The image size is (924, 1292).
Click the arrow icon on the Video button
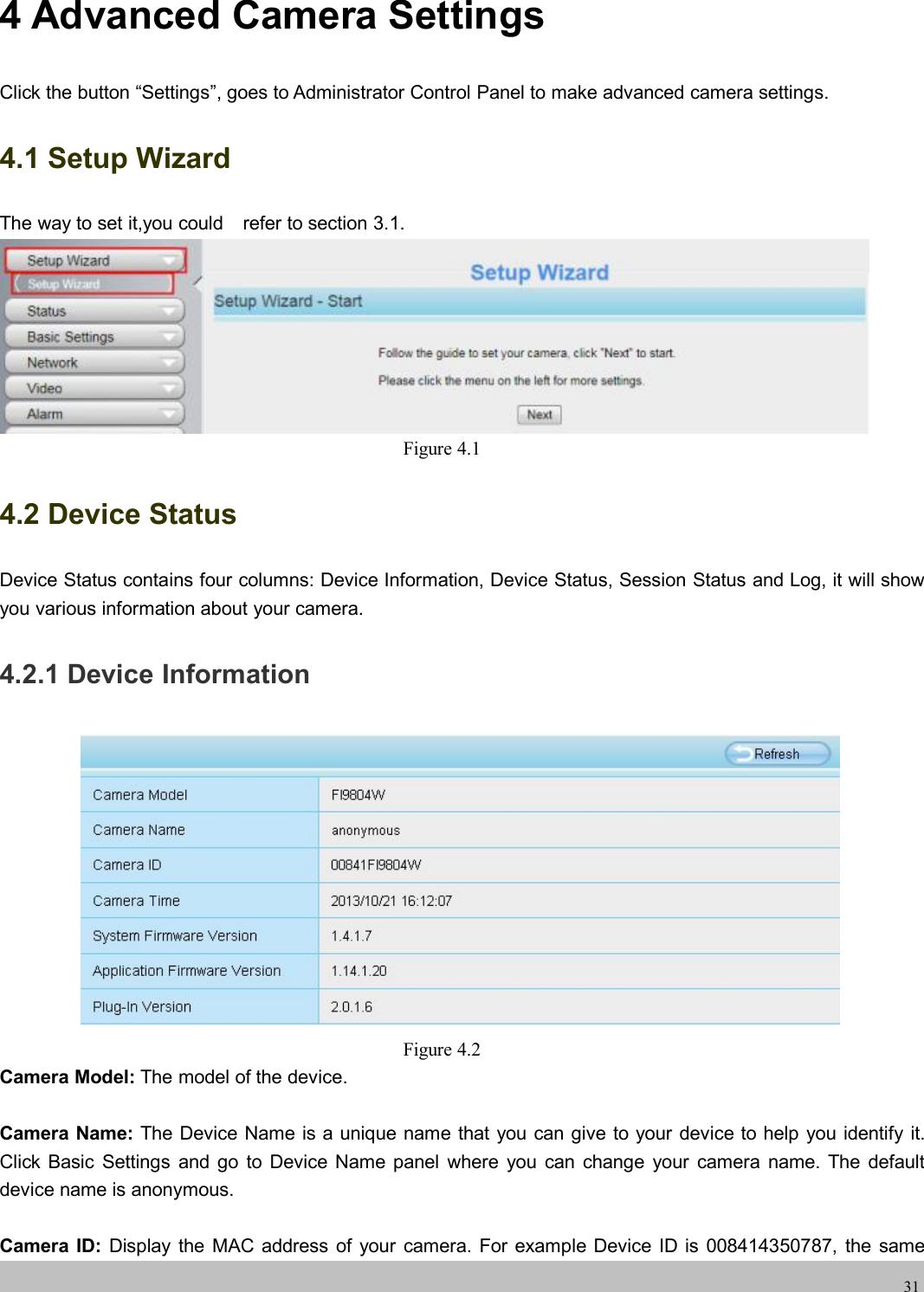tap(170, 388)
